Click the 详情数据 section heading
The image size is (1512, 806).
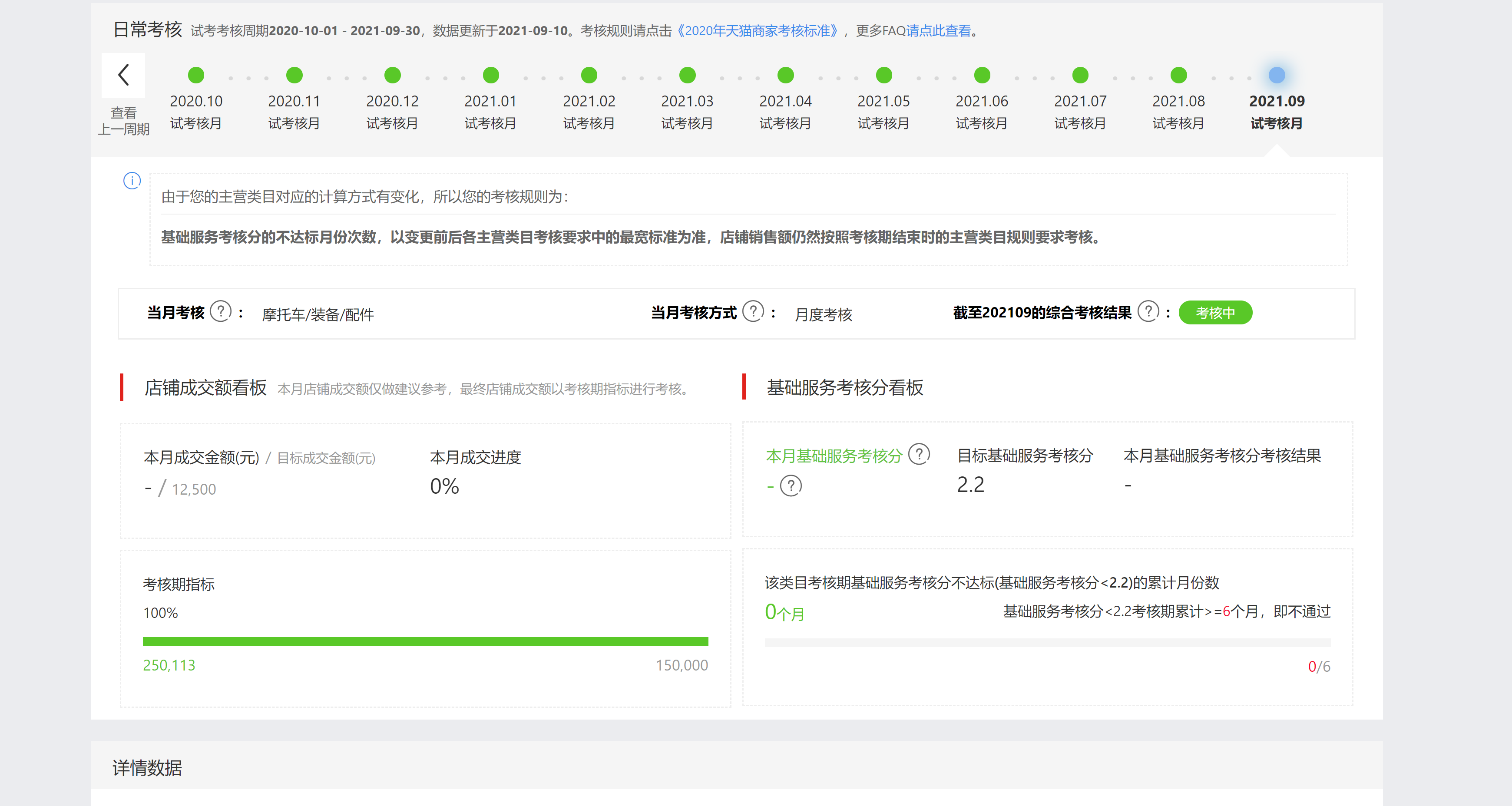(147, 768)
